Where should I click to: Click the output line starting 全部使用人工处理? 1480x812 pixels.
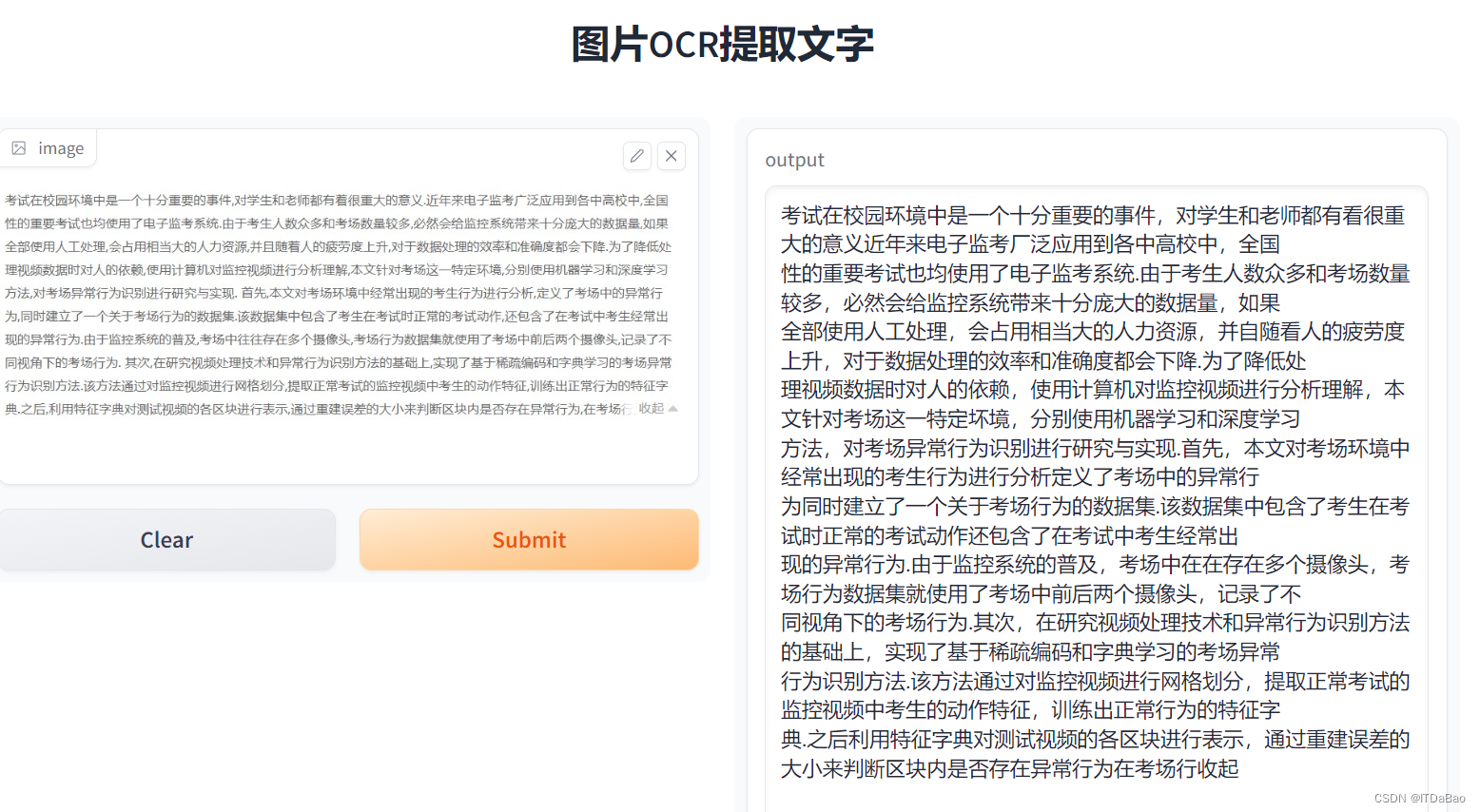(1093, 332)
